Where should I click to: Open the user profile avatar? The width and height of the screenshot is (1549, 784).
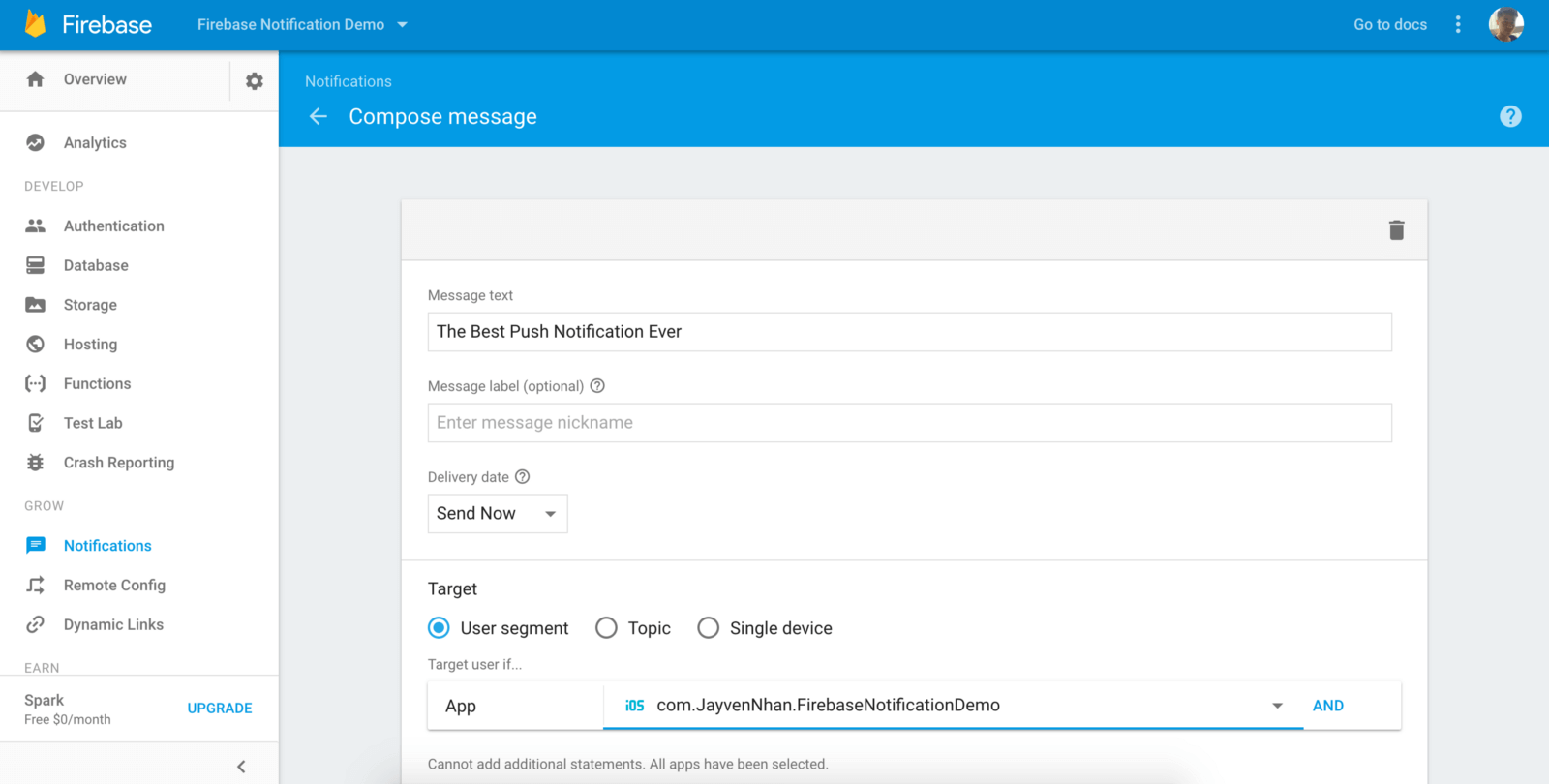tap(1506, 24)
